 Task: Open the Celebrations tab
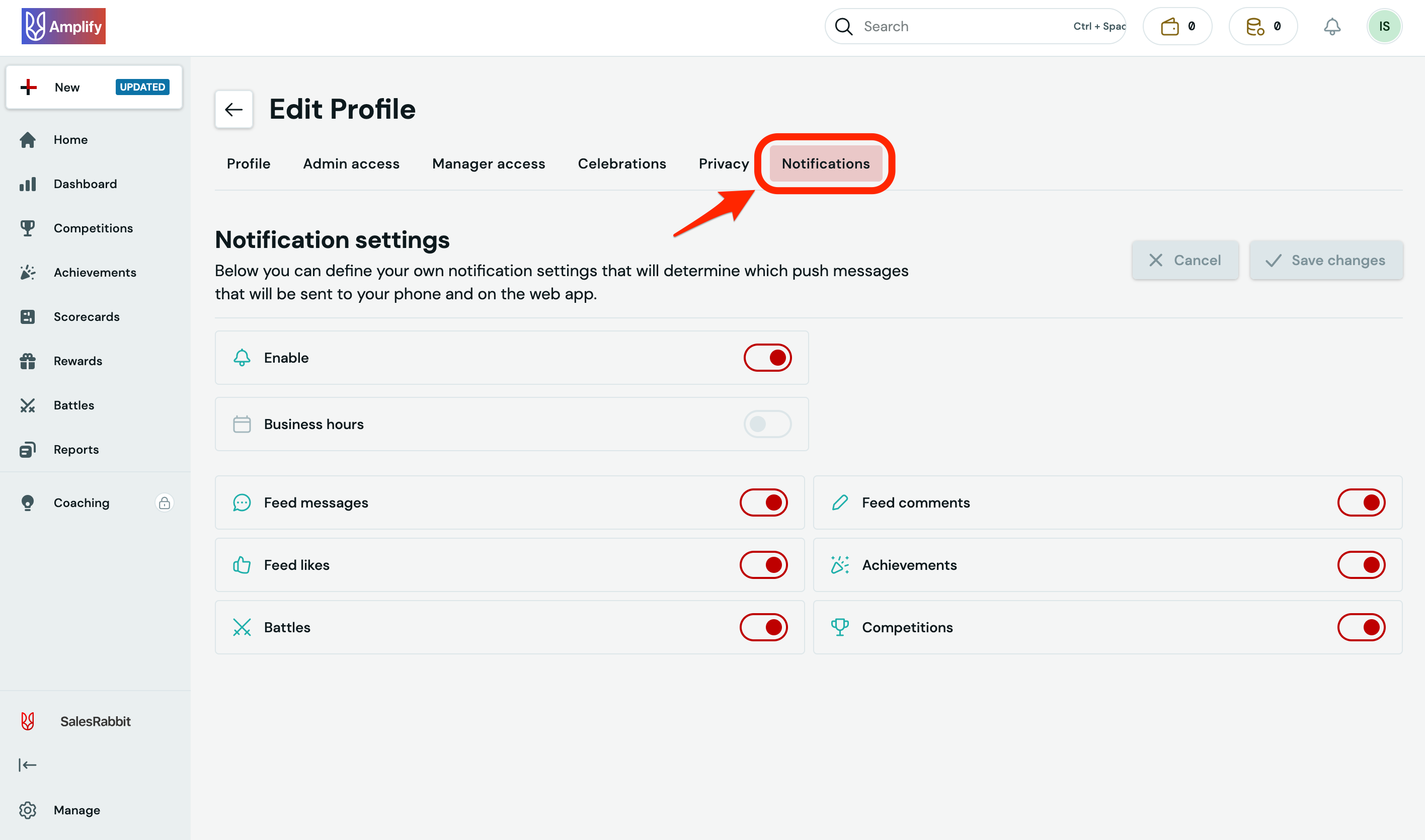(x=621, y=163)
